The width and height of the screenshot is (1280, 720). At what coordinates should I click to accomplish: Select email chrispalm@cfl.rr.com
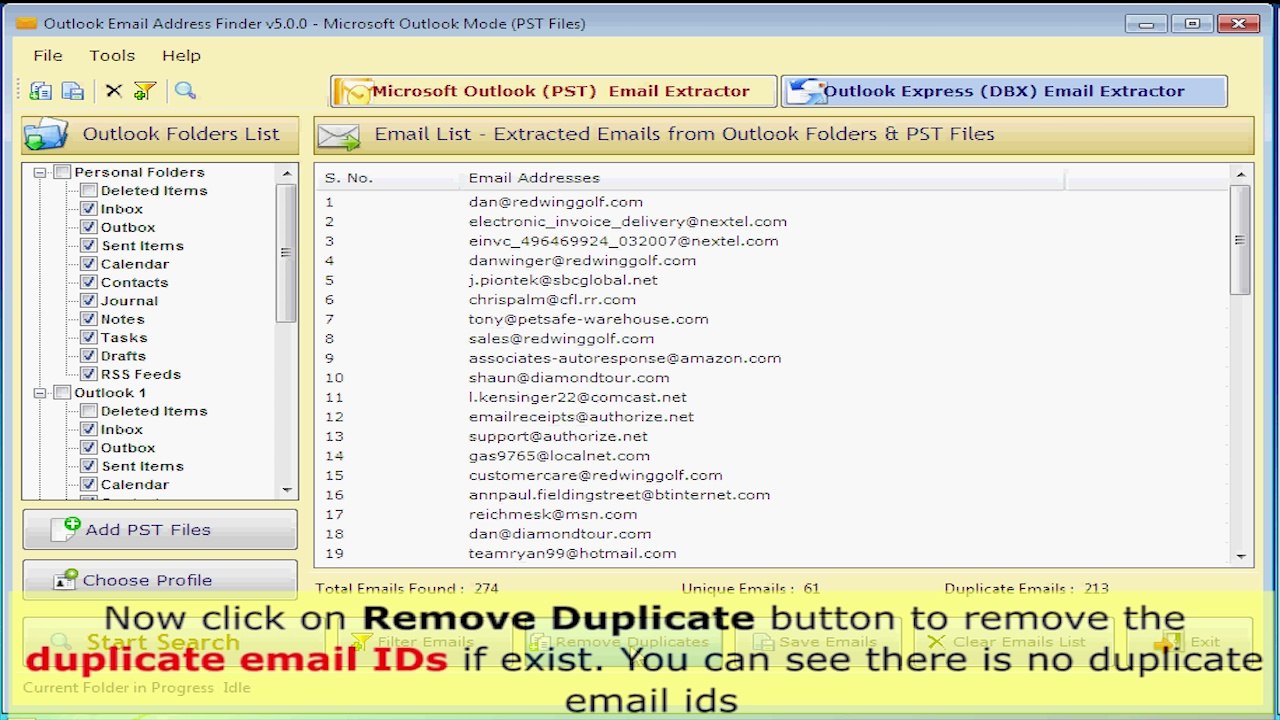pyautogui.click(x=552, y=300)
